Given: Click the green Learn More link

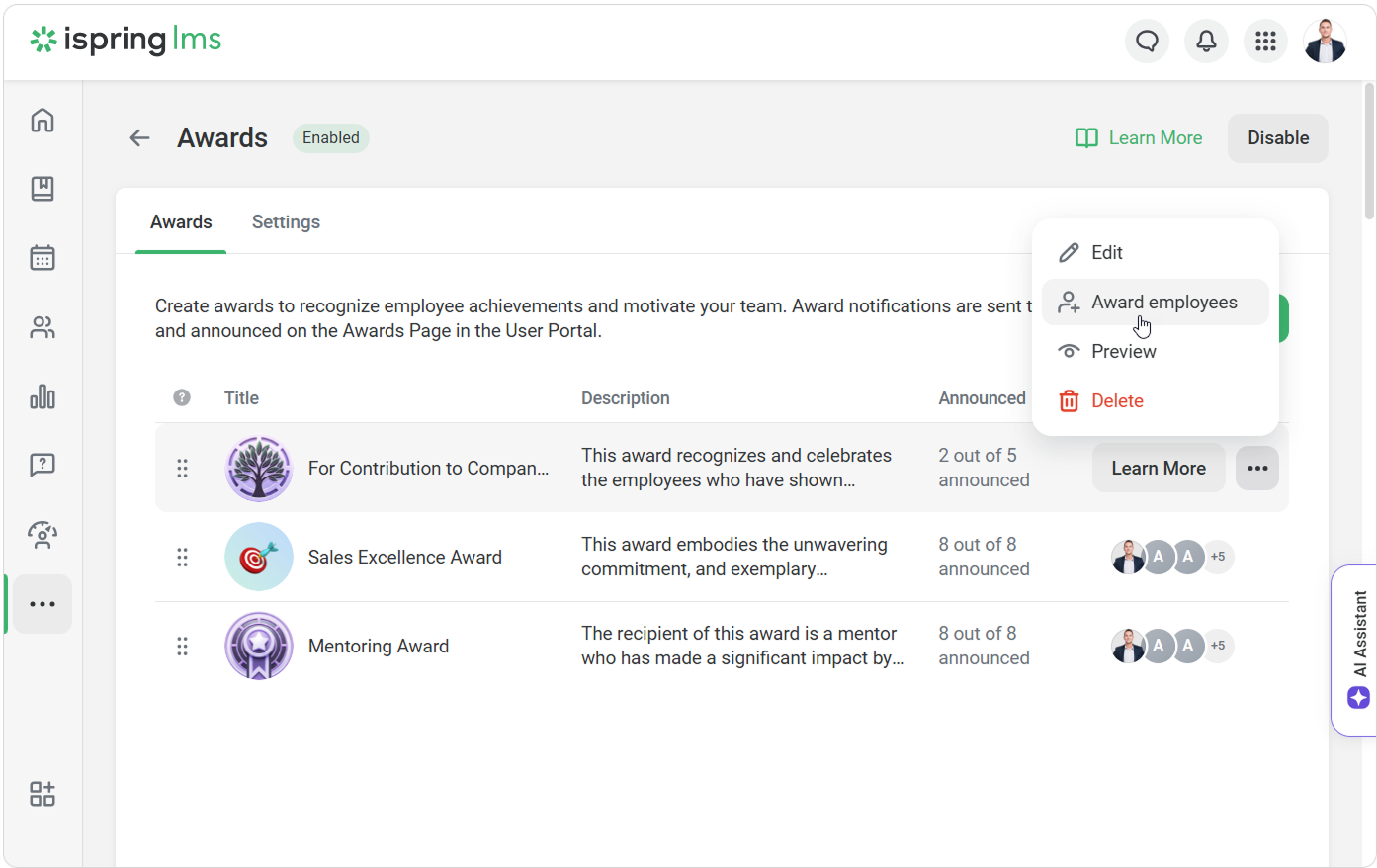Looking at the screenshot, I should click(1139, 138).
